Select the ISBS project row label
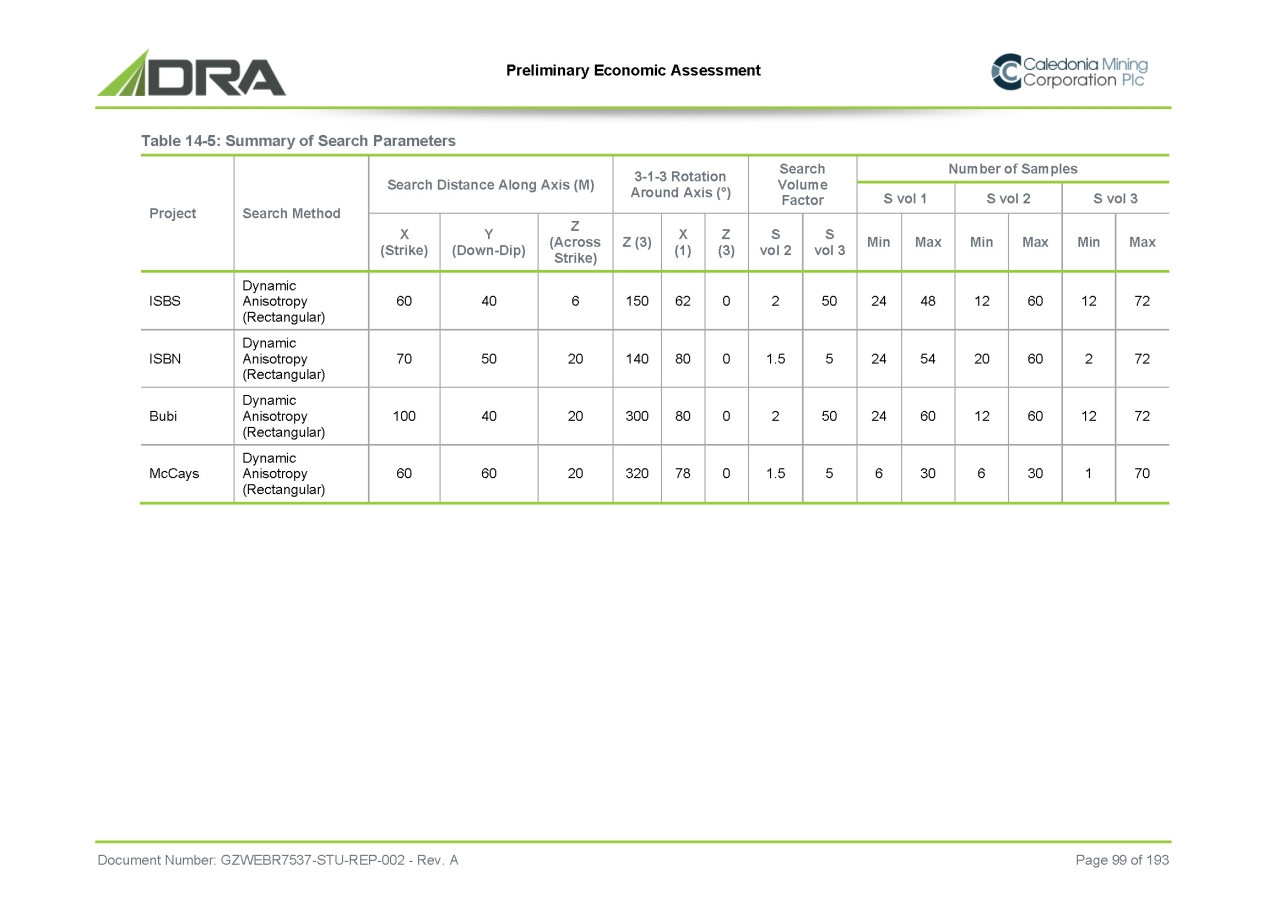 [x=165, y=301]
